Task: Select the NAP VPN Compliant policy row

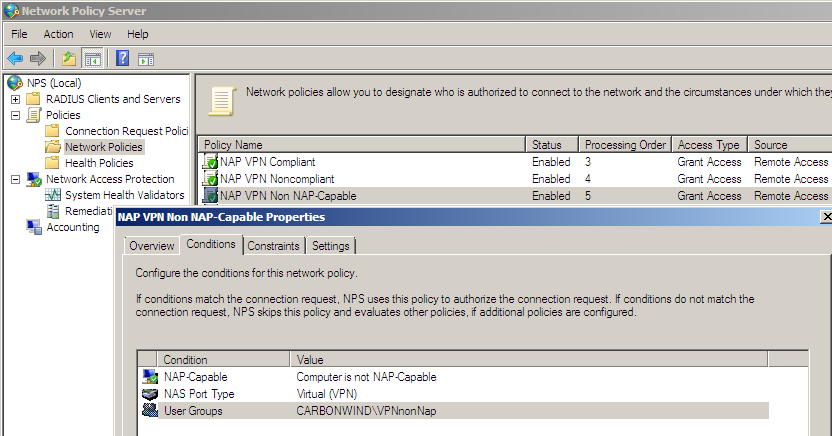Action: click(515, 162)
